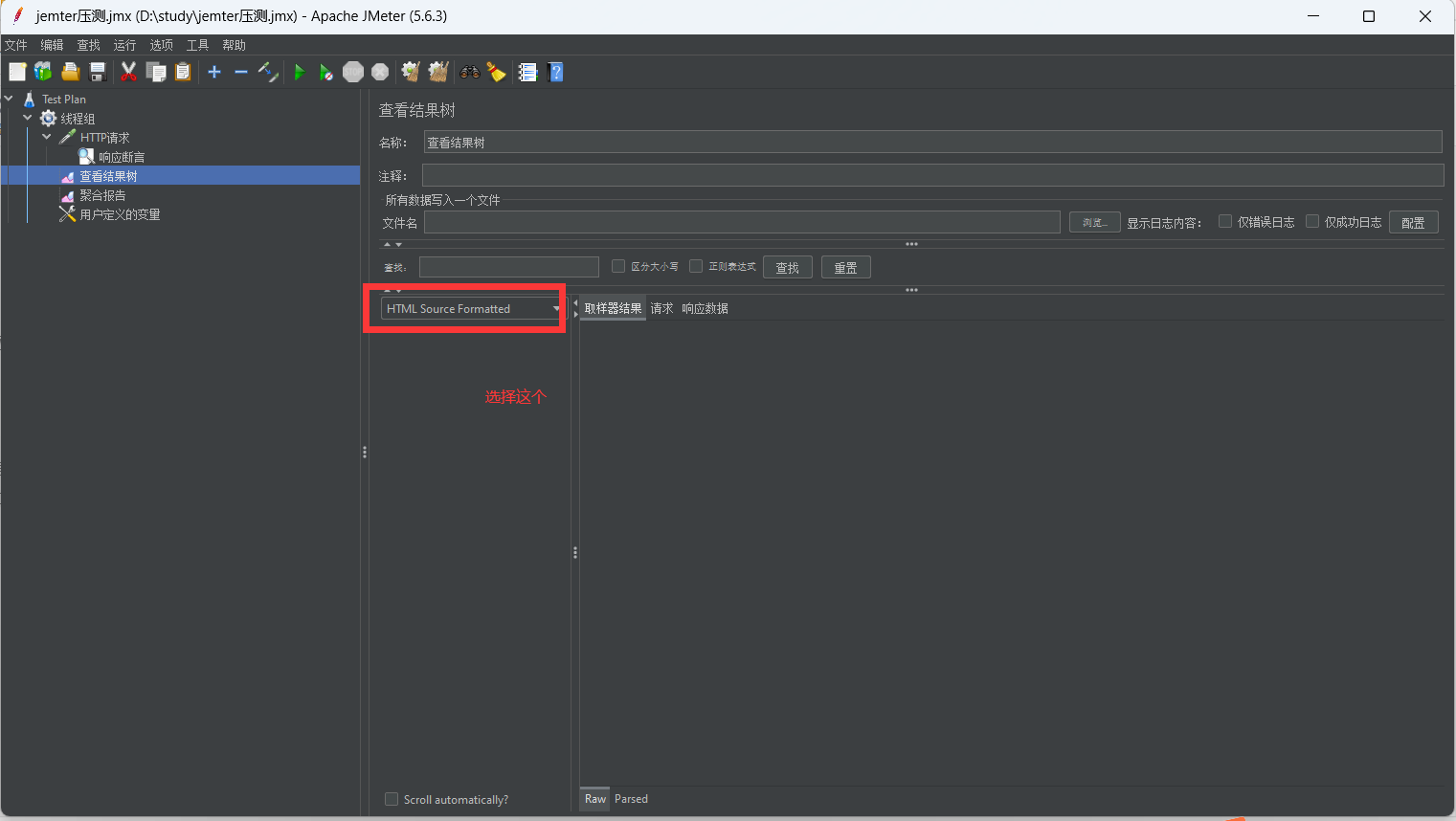The height and width of the screenshot is (821, 1456).
Task: Open the 选项 menu
Action: pos(161,45)
